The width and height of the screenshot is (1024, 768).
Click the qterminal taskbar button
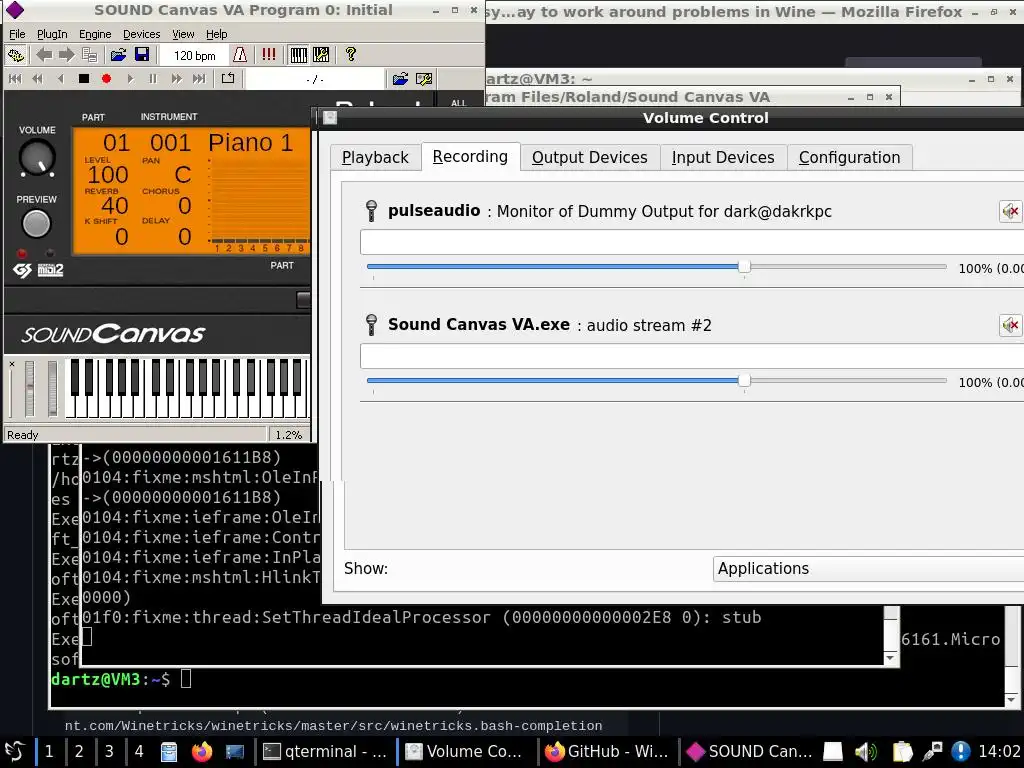point(325,752)
